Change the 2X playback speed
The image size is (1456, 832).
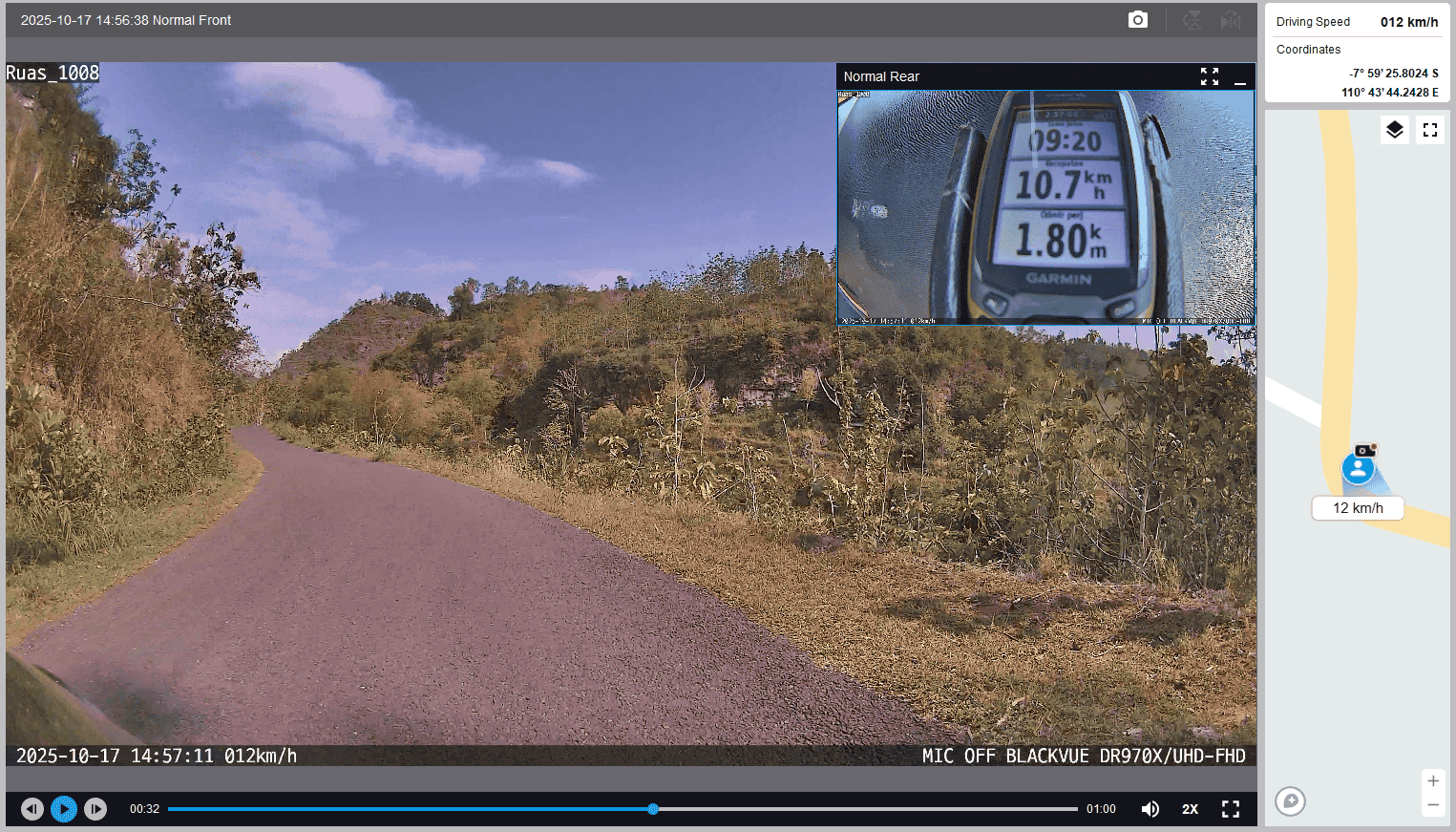tap(1190, 809)
